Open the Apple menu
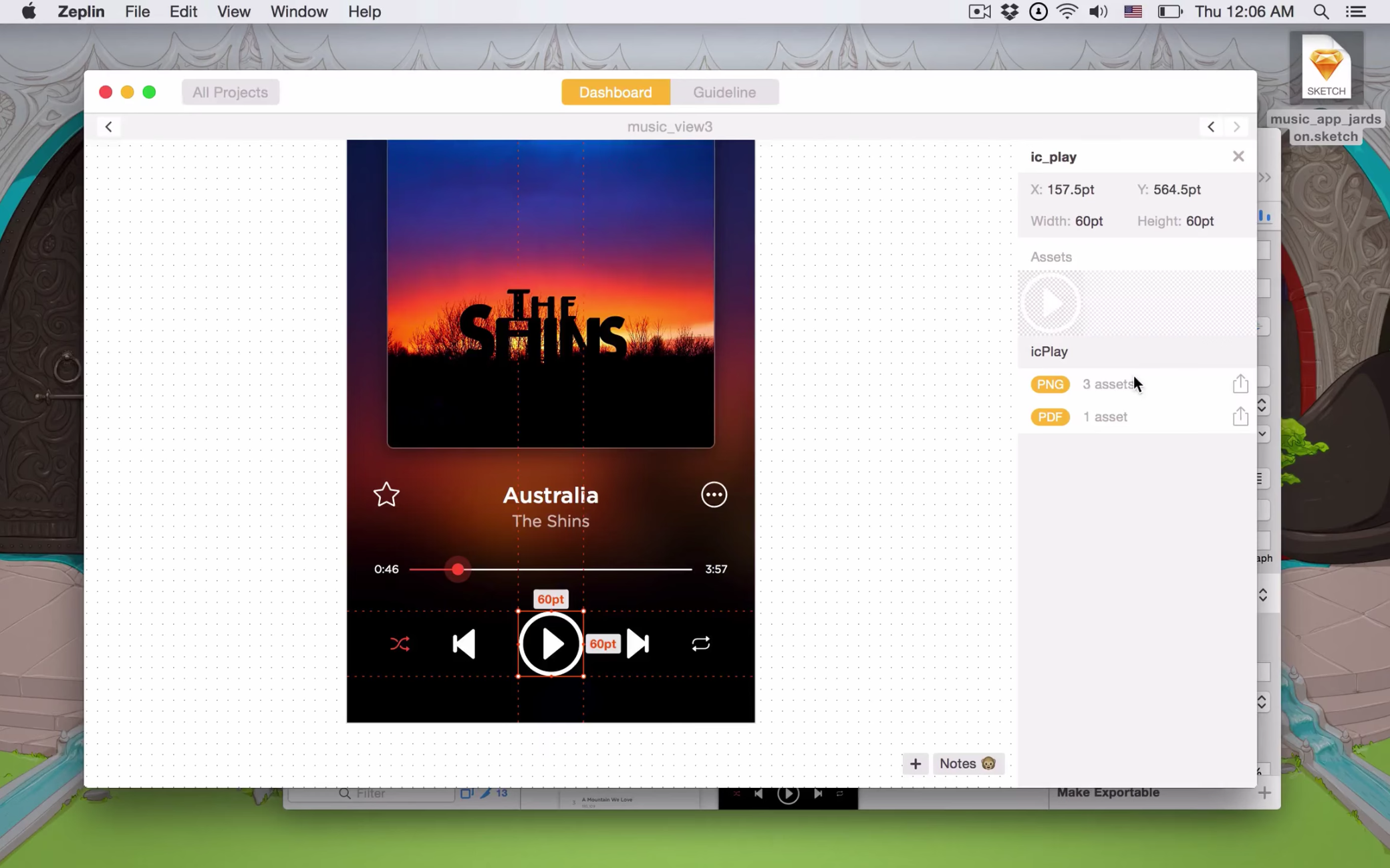The image size is (1390, 868). pos(28,11)
